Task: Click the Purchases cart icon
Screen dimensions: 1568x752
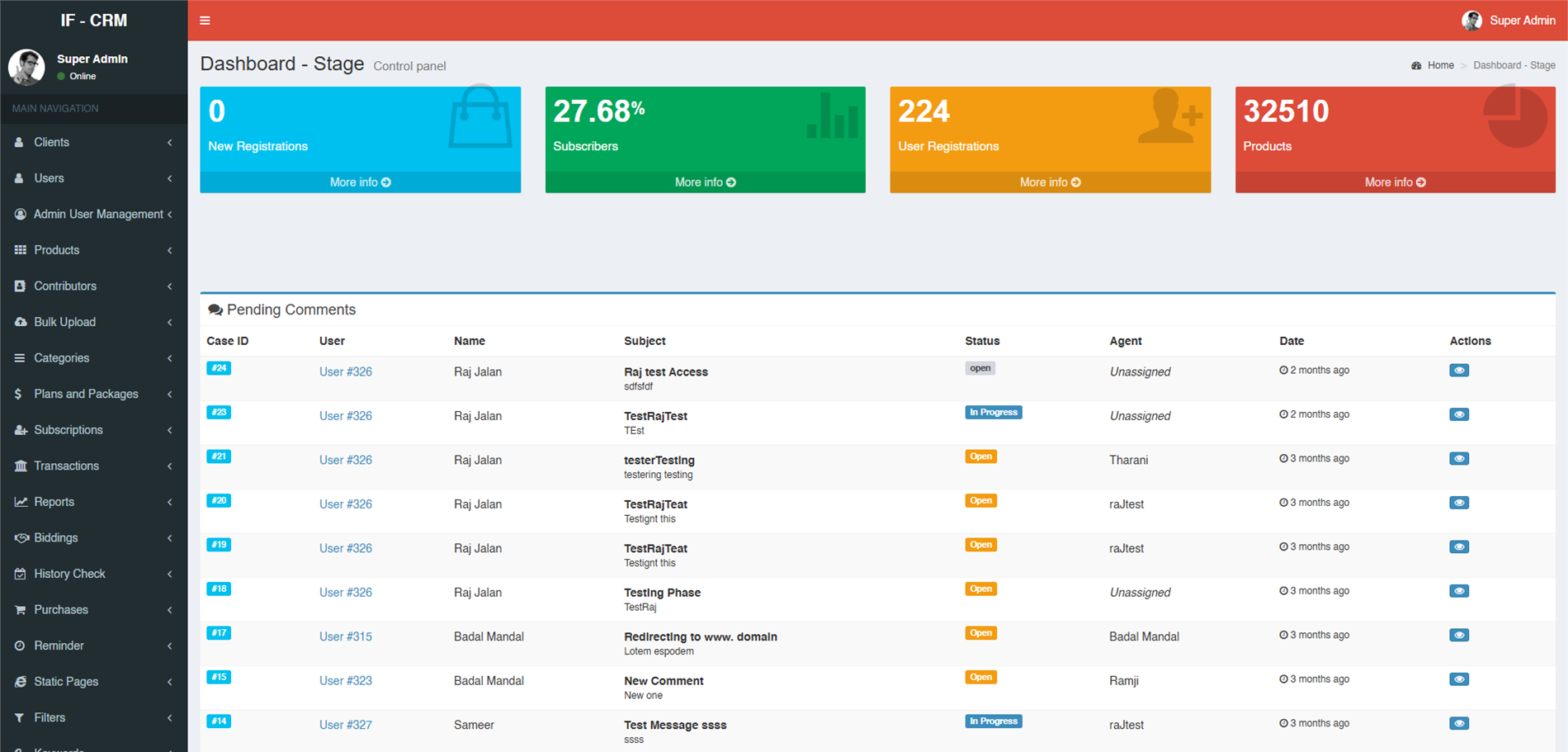Action: [20, 609]
